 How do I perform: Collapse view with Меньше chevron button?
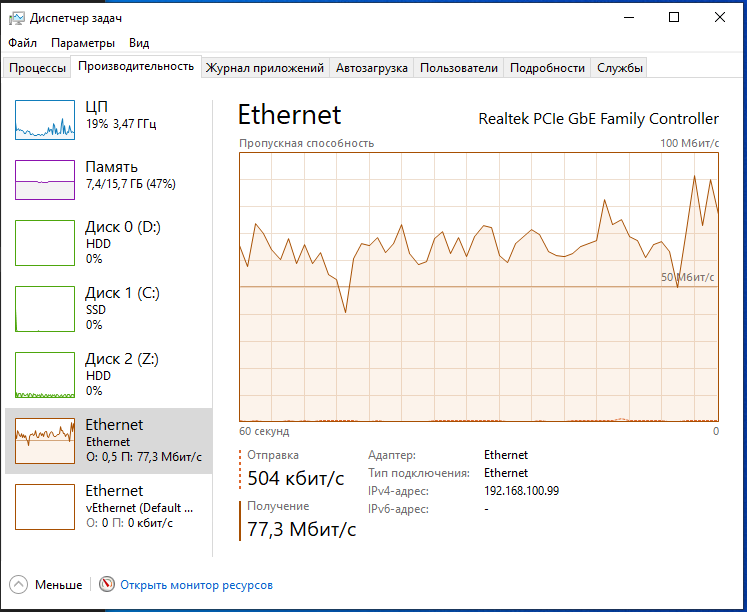tap(19, 585)
